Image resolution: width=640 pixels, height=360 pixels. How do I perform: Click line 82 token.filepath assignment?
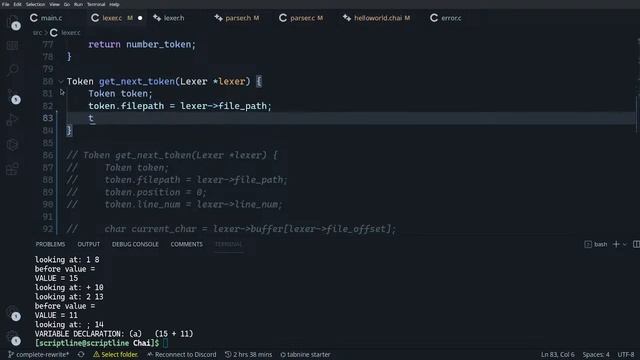180,106
